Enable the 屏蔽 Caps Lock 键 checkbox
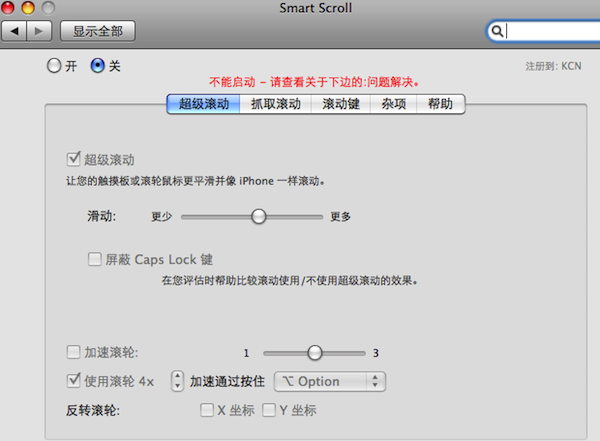 (x=95, y=259)
